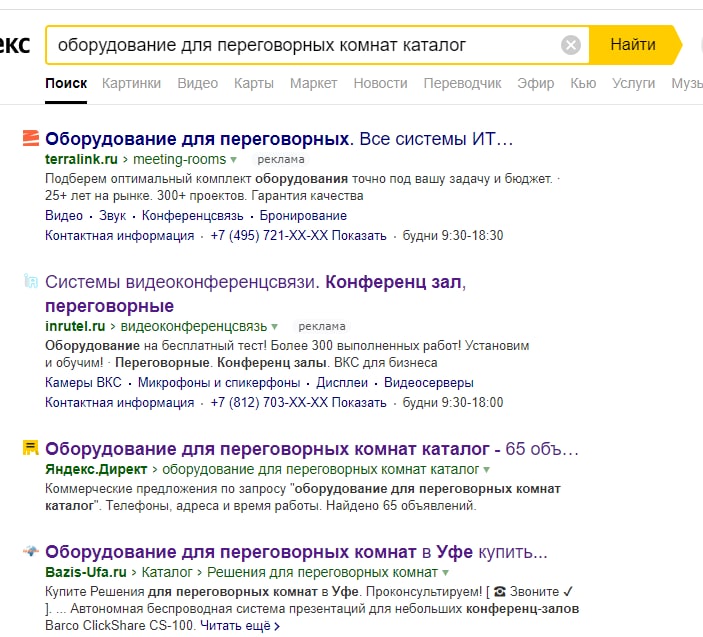Open result 'Оборудование для переговорных комнат в Уфе купить…'
This screenshot has width=703, height=637.
click(296, 552)
